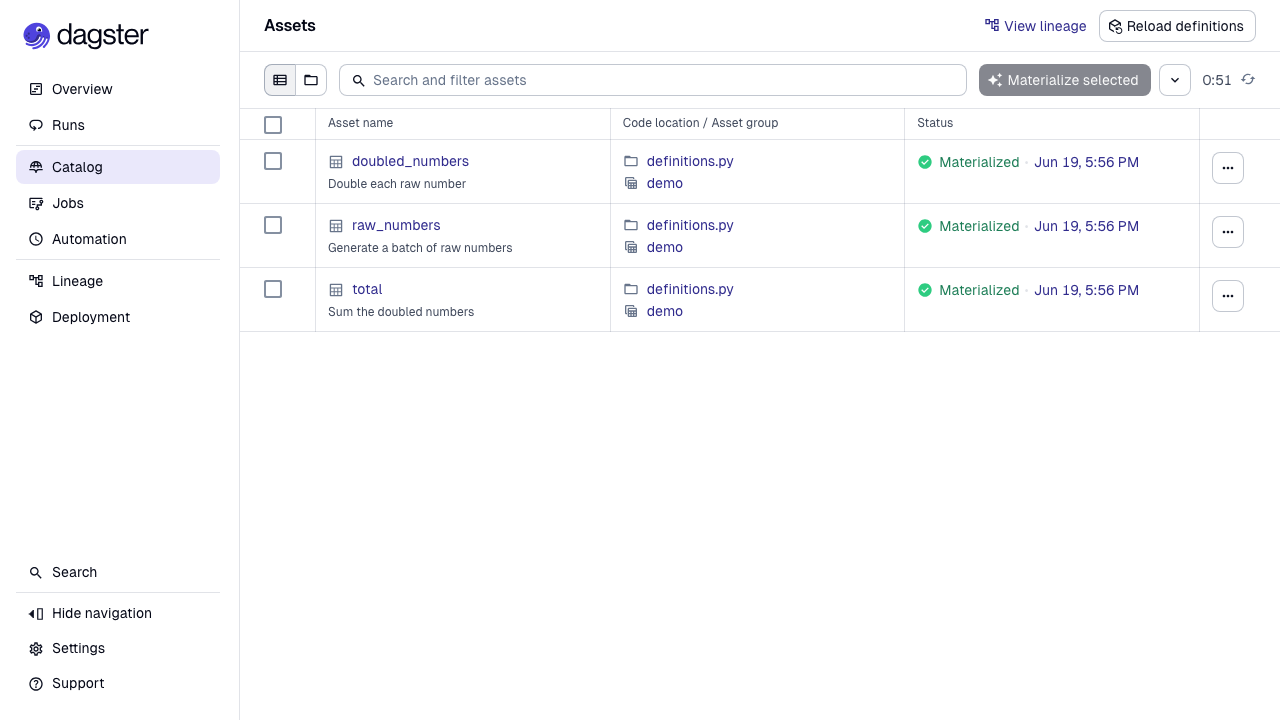Image resolution: width=1280 pixels, height=720 pixels.
Task: Click the sidebar Search magnifier icon
Action: pyautogui.click(x=36, y=572)
